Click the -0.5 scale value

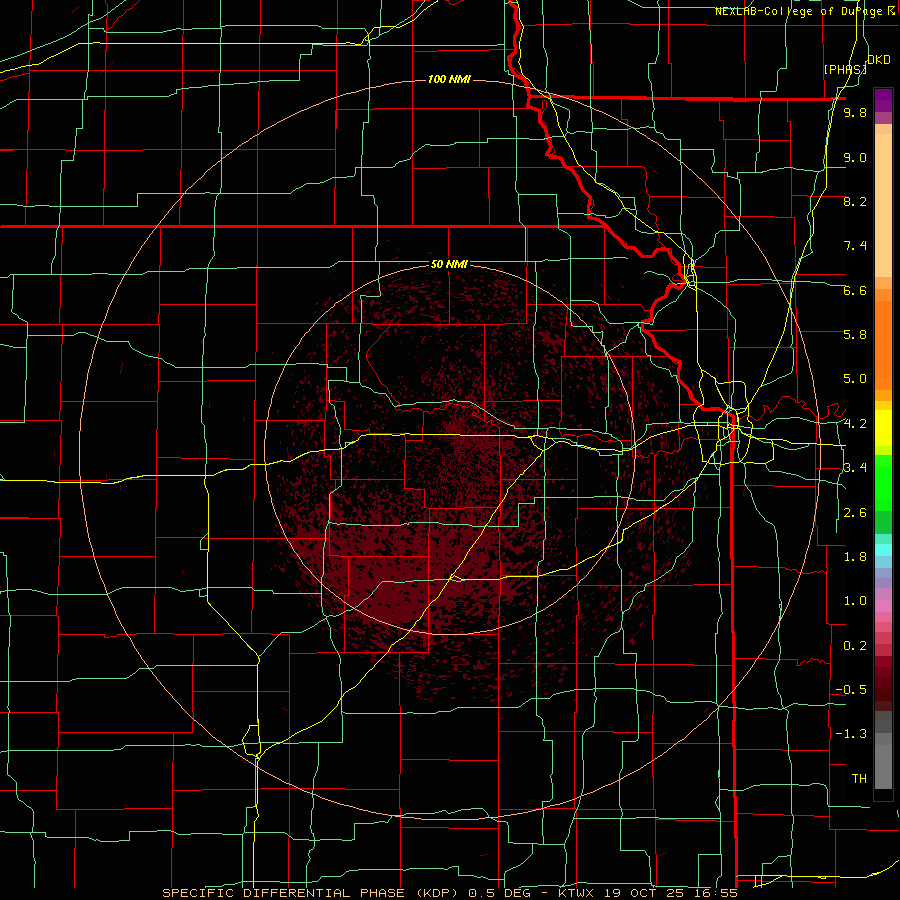851,690
